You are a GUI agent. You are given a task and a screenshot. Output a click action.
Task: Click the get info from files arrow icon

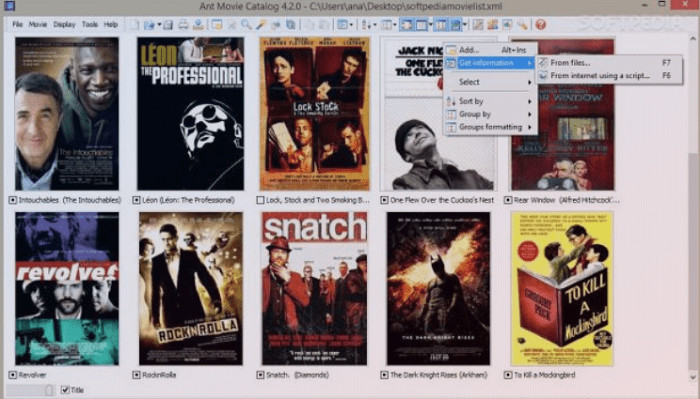276,25
